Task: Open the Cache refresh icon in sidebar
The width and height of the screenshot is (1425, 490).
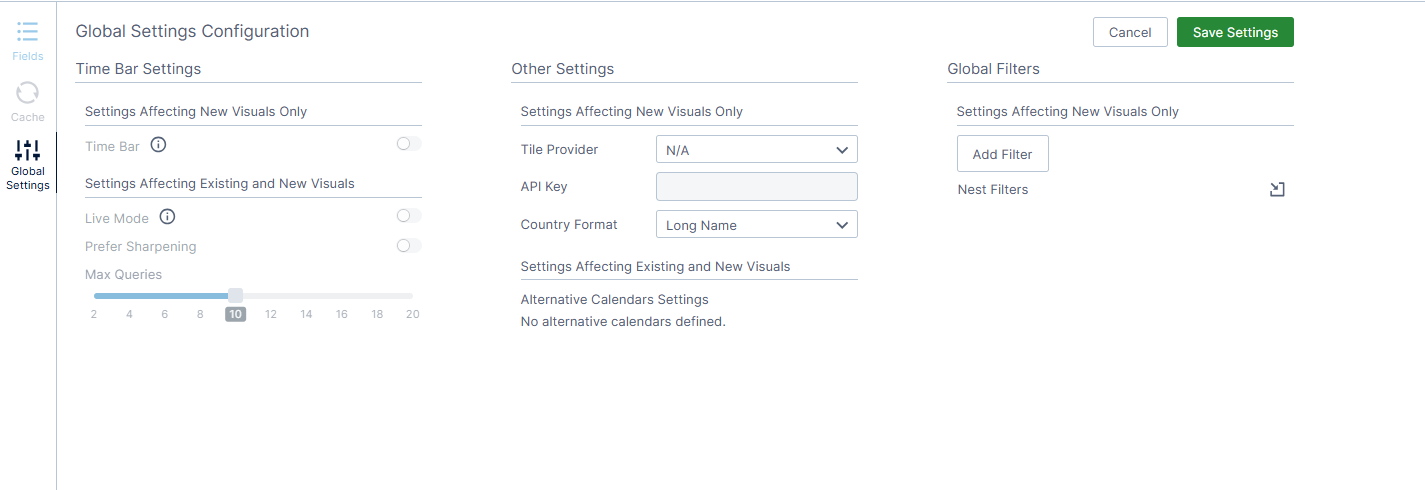Action: pyautogui.click(x=28, y=93)
